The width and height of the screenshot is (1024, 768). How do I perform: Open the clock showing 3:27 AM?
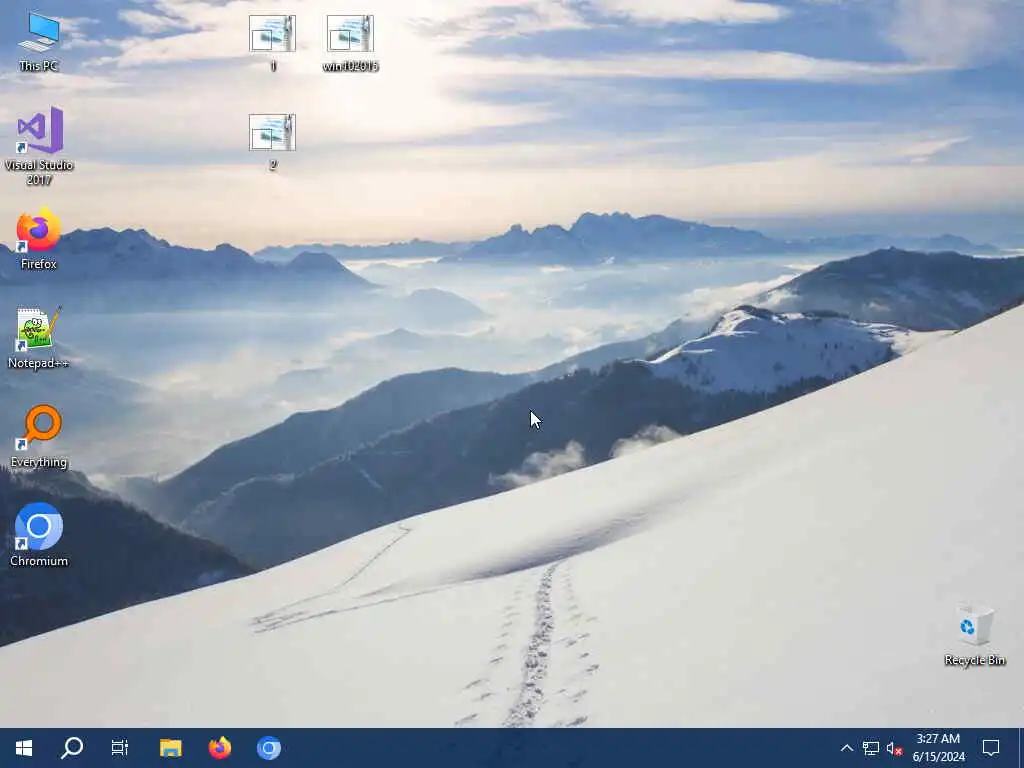click(x=938, y=748)
